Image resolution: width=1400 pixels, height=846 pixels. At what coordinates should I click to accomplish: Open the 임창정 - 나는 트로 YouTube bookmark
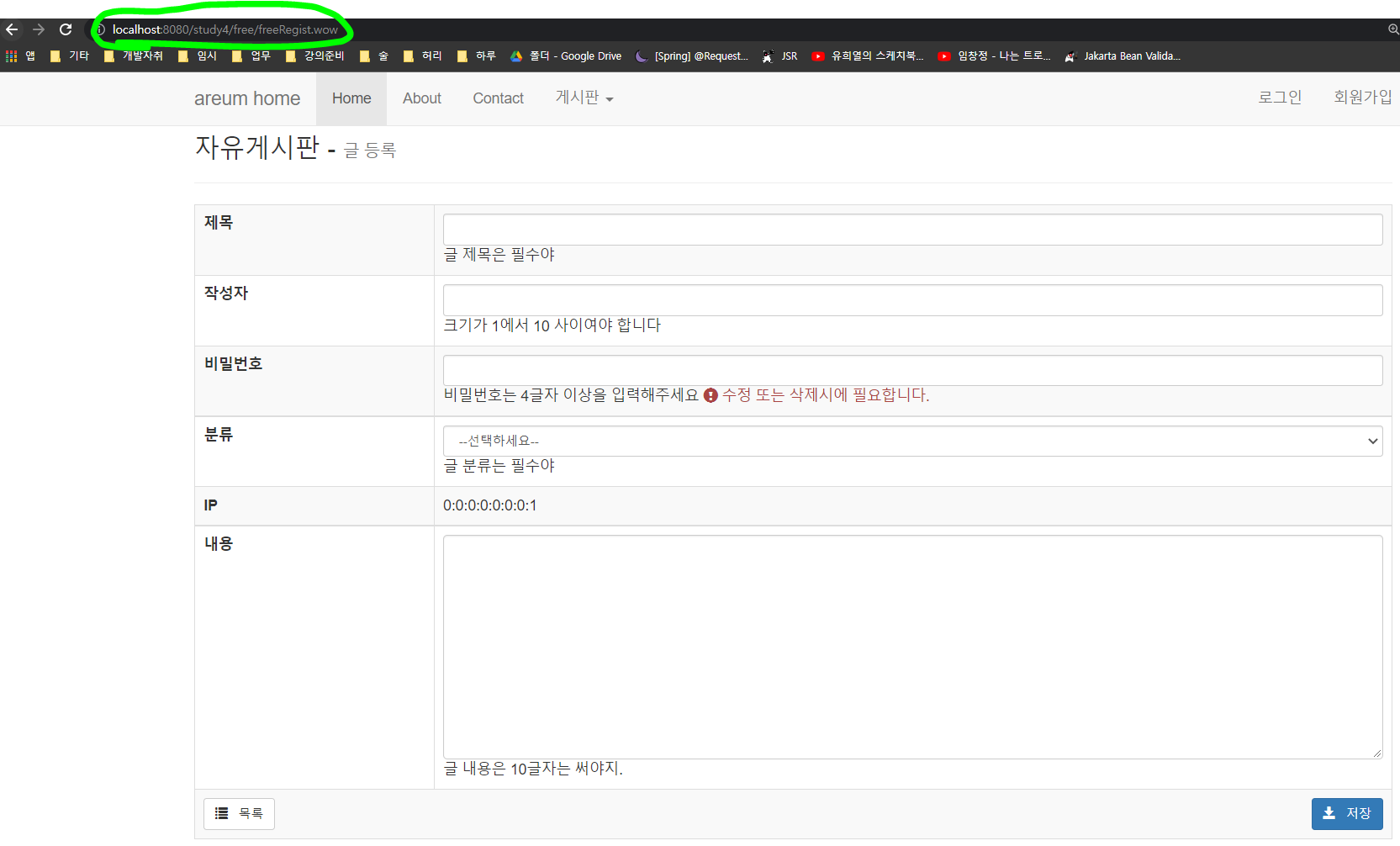(x=995, y=56)
